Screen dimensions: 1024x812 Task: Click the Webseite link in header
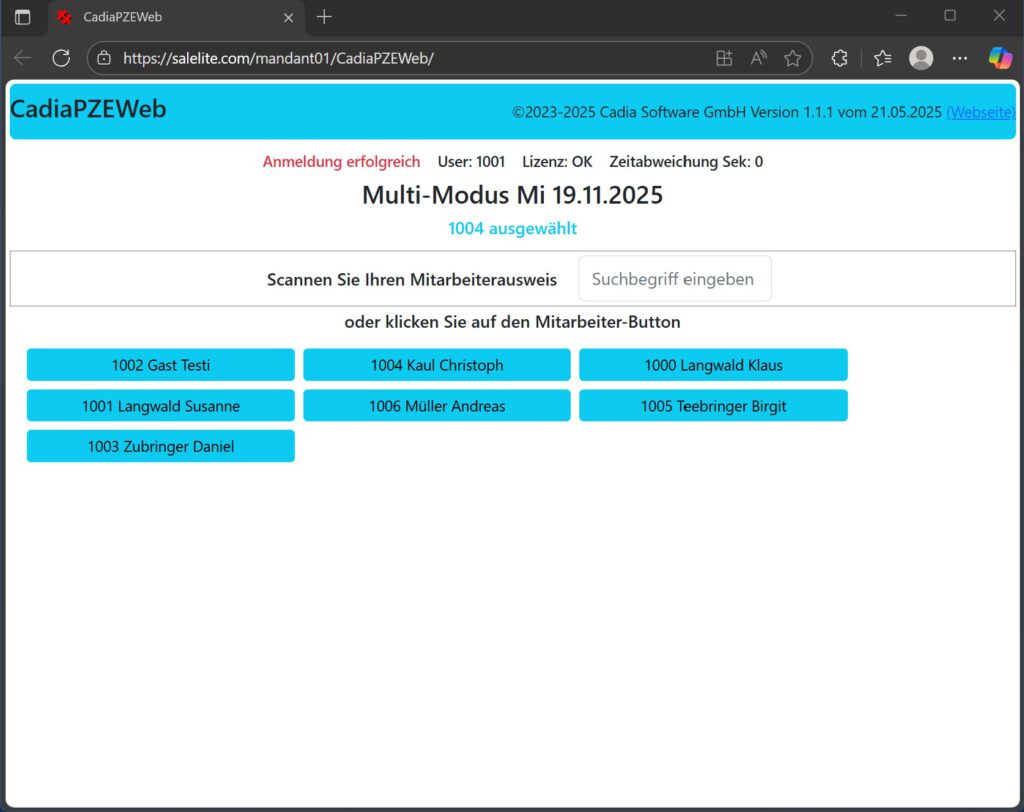click(x=980, y=112)
